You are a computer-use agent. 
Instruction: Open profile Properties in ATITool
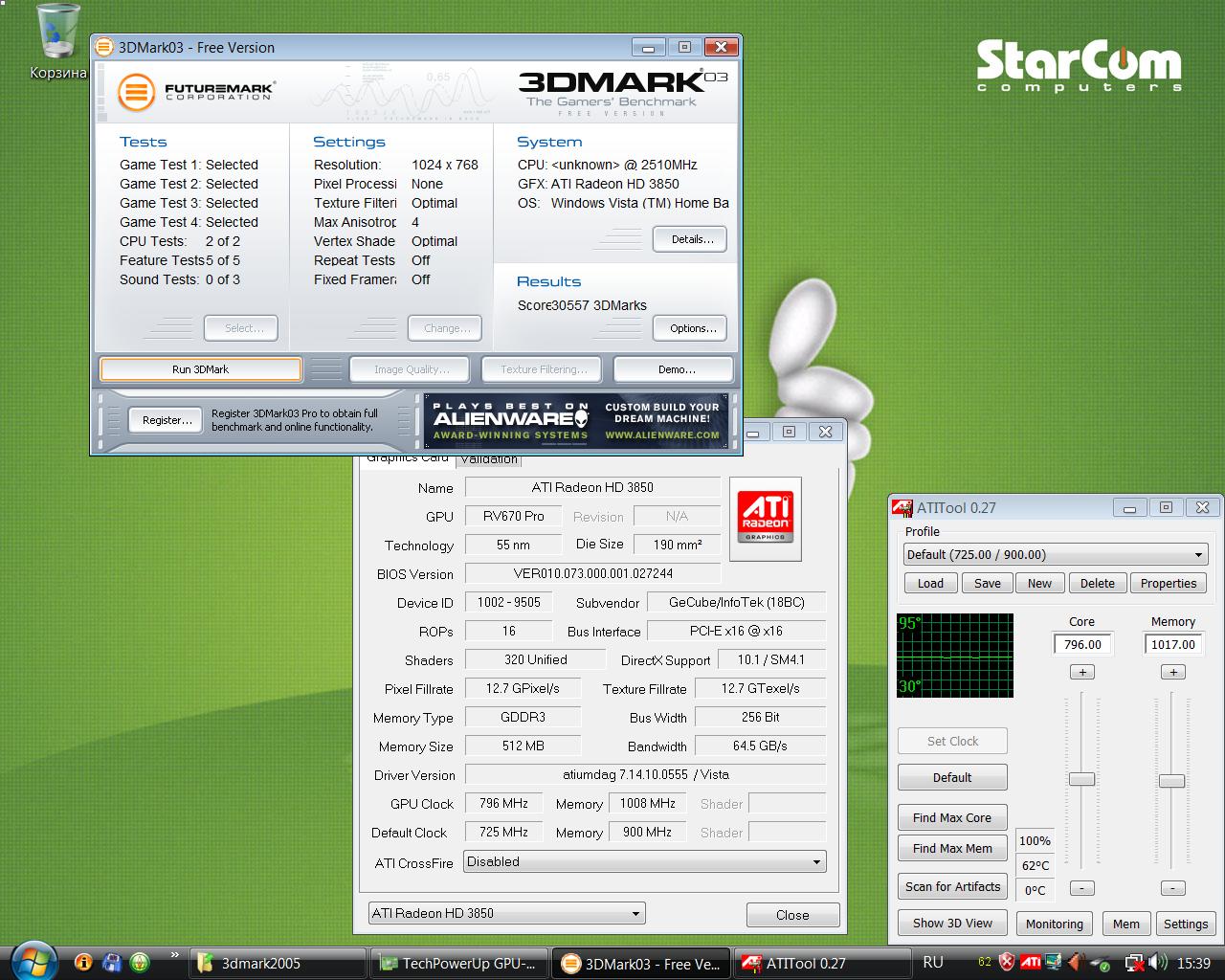(x=1168, y=583)
